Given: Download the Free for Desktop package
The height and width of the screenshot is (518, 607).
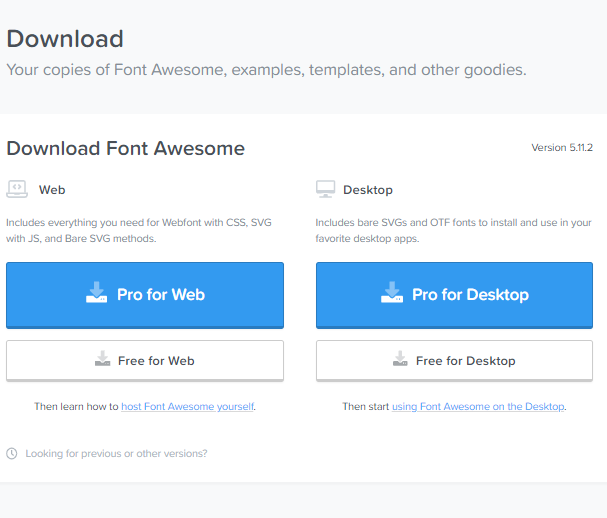Looking at the screenshot, I should [x=454, y=361].
